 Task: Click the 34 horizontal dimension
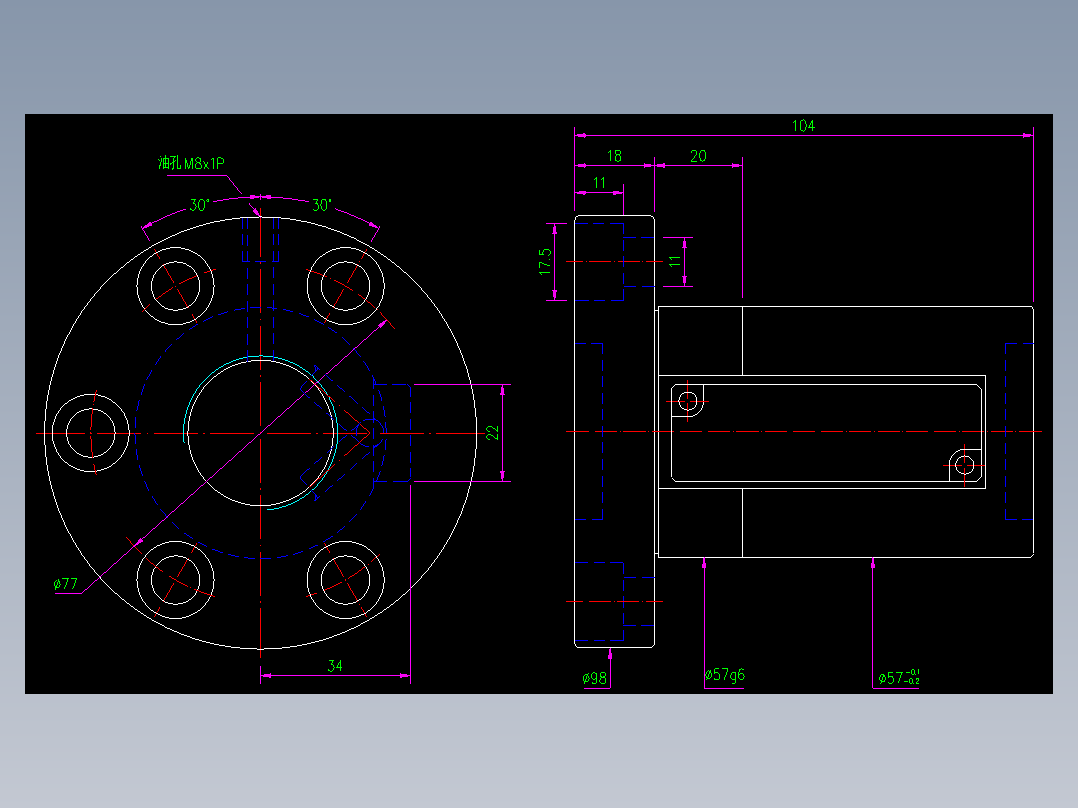(x=335, y=666)
